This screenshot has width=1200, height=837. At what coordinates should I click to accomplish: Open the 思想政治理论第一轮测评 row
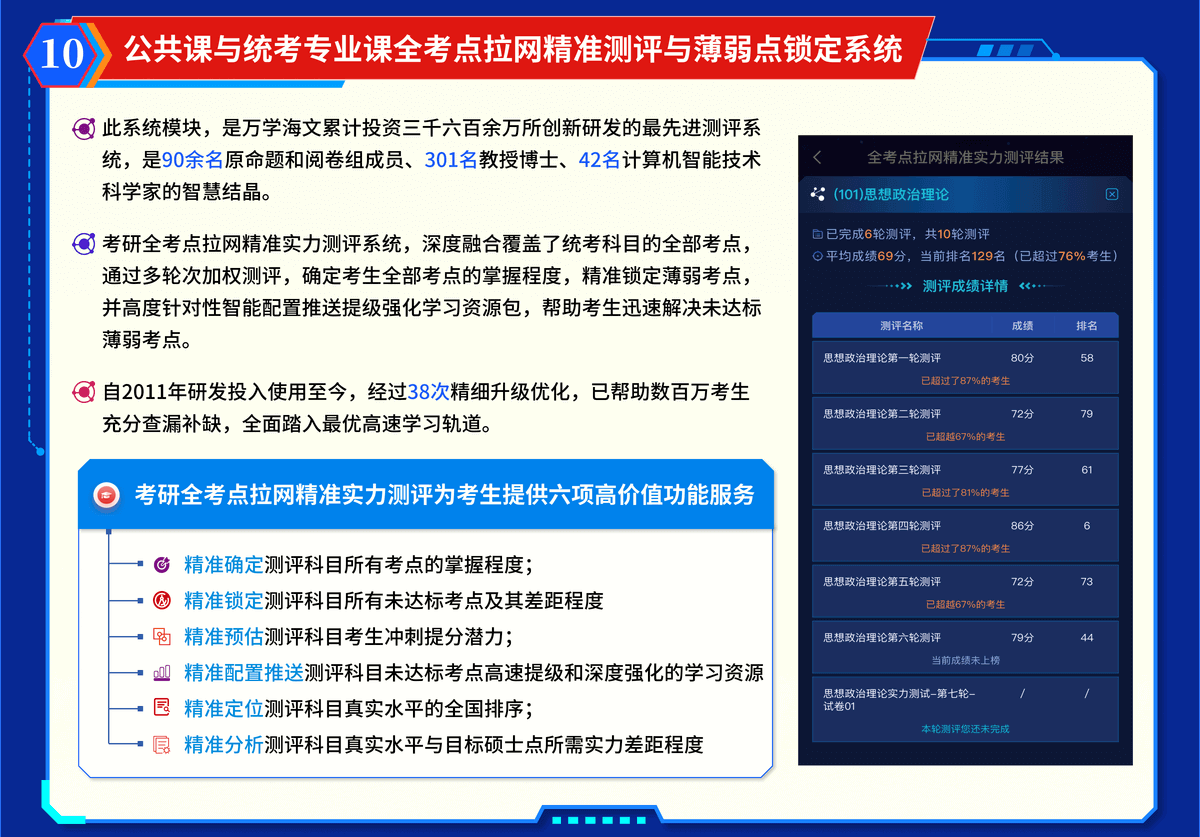pyautogui.click(x=964, y=367)
